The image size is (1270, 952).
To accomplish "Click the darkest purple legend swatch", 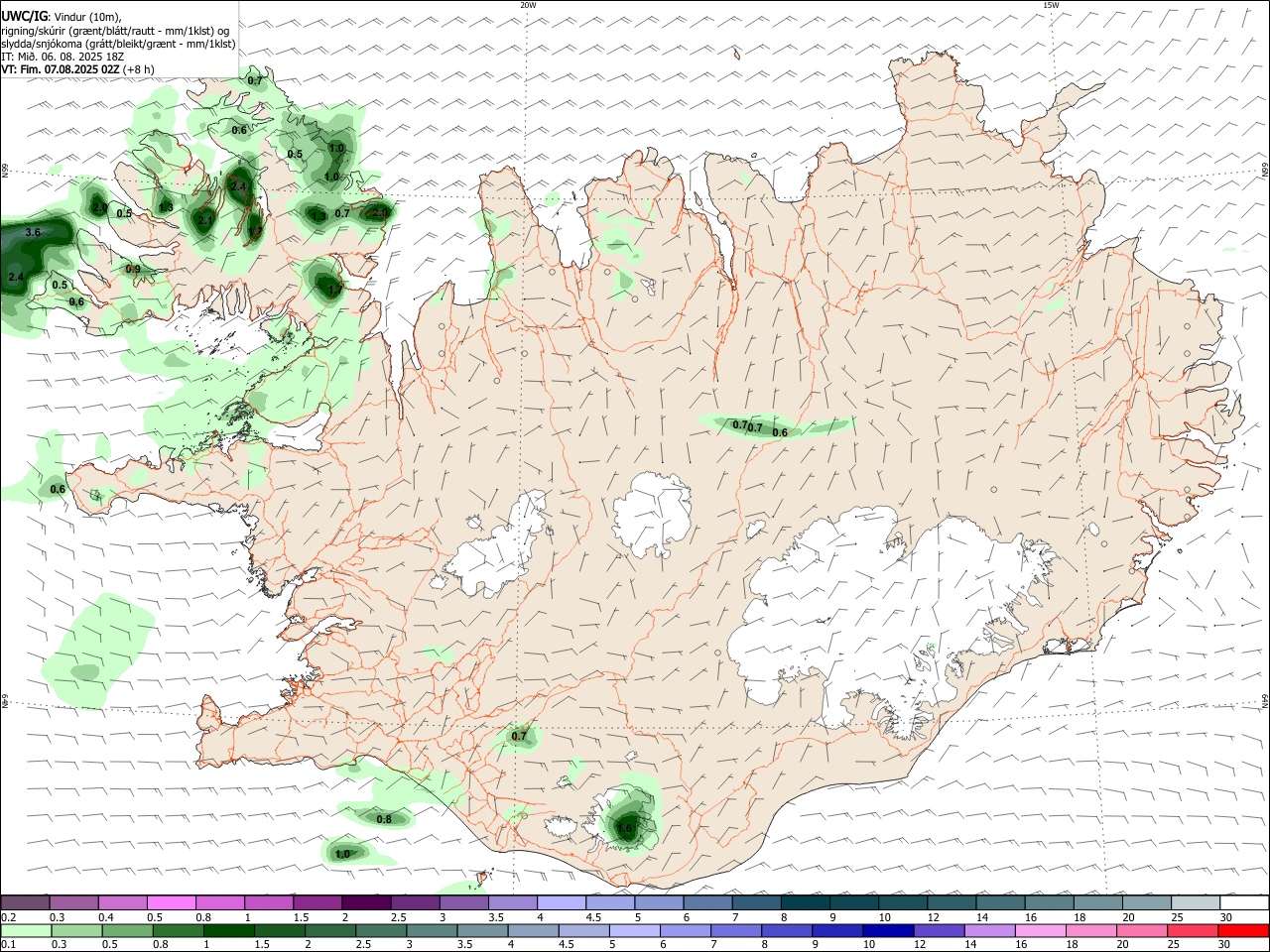I will (x=366, y=903).
